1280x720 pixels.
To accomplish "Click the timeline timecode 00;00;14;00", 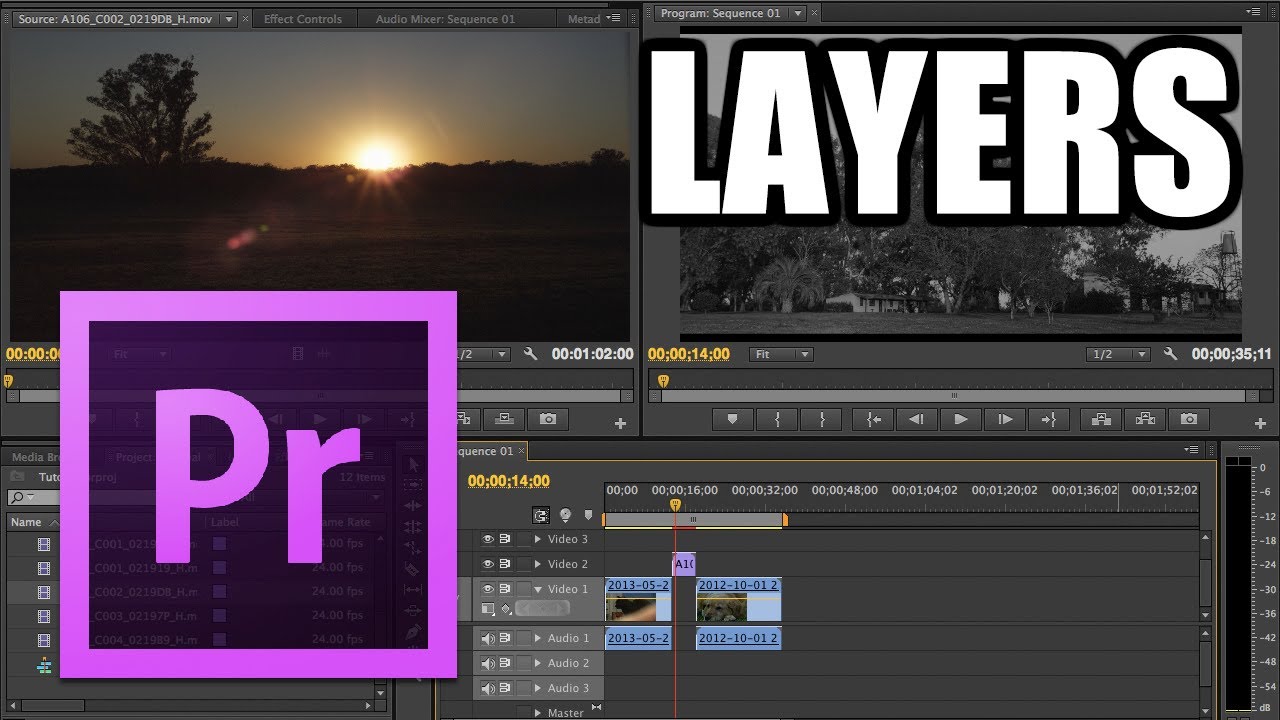I will coord(509,481).
